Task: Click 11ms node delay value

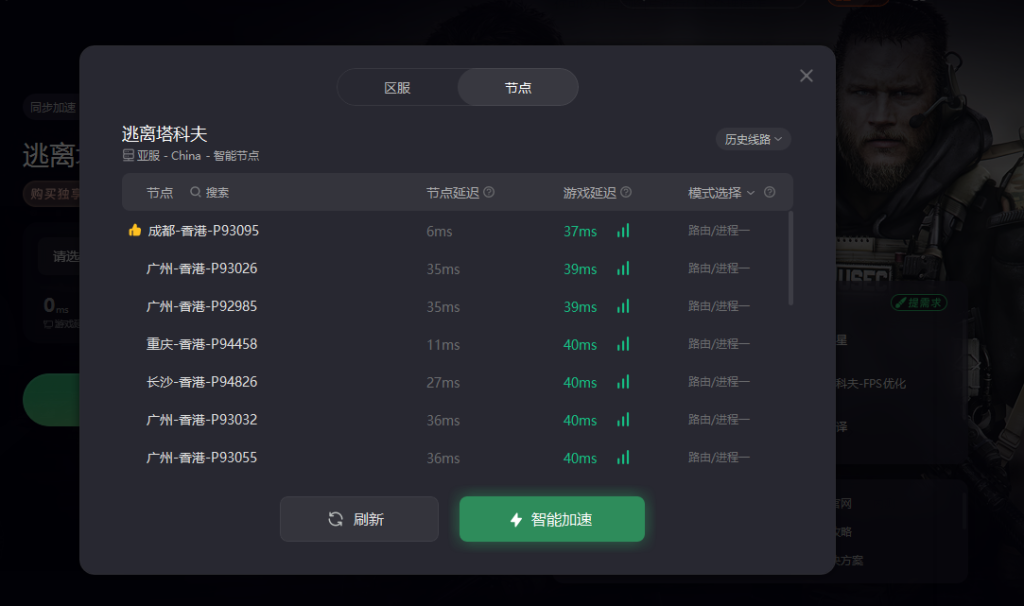Action: [x=443, y=345]
